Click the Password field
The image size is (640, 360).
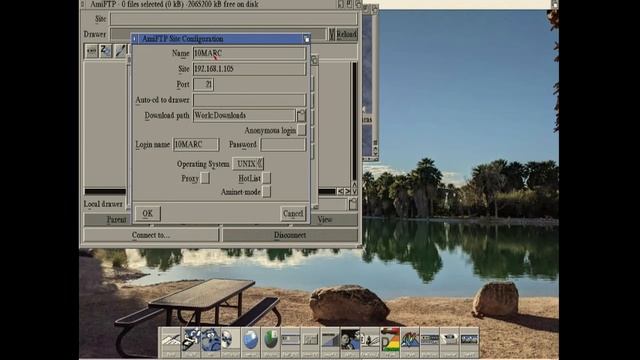(283, 144)
